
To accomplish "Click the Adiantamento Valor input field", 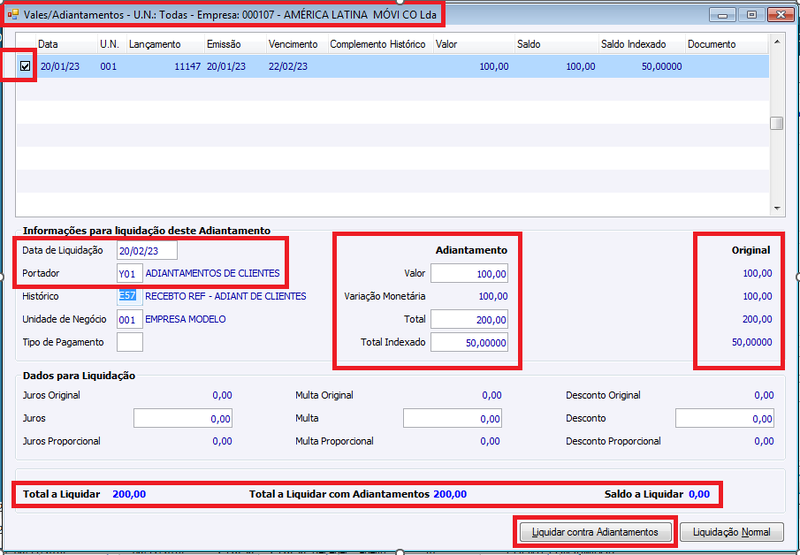I will click(469, 273).
